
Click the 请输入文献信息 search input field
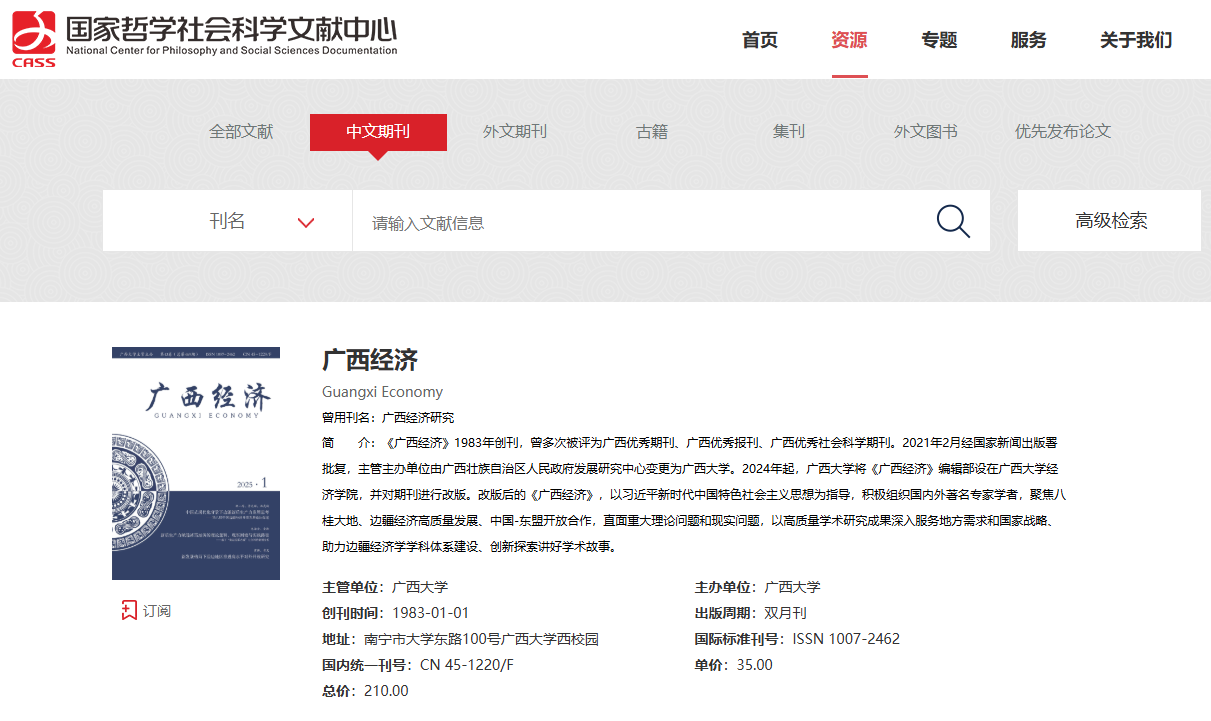[640, 222]
